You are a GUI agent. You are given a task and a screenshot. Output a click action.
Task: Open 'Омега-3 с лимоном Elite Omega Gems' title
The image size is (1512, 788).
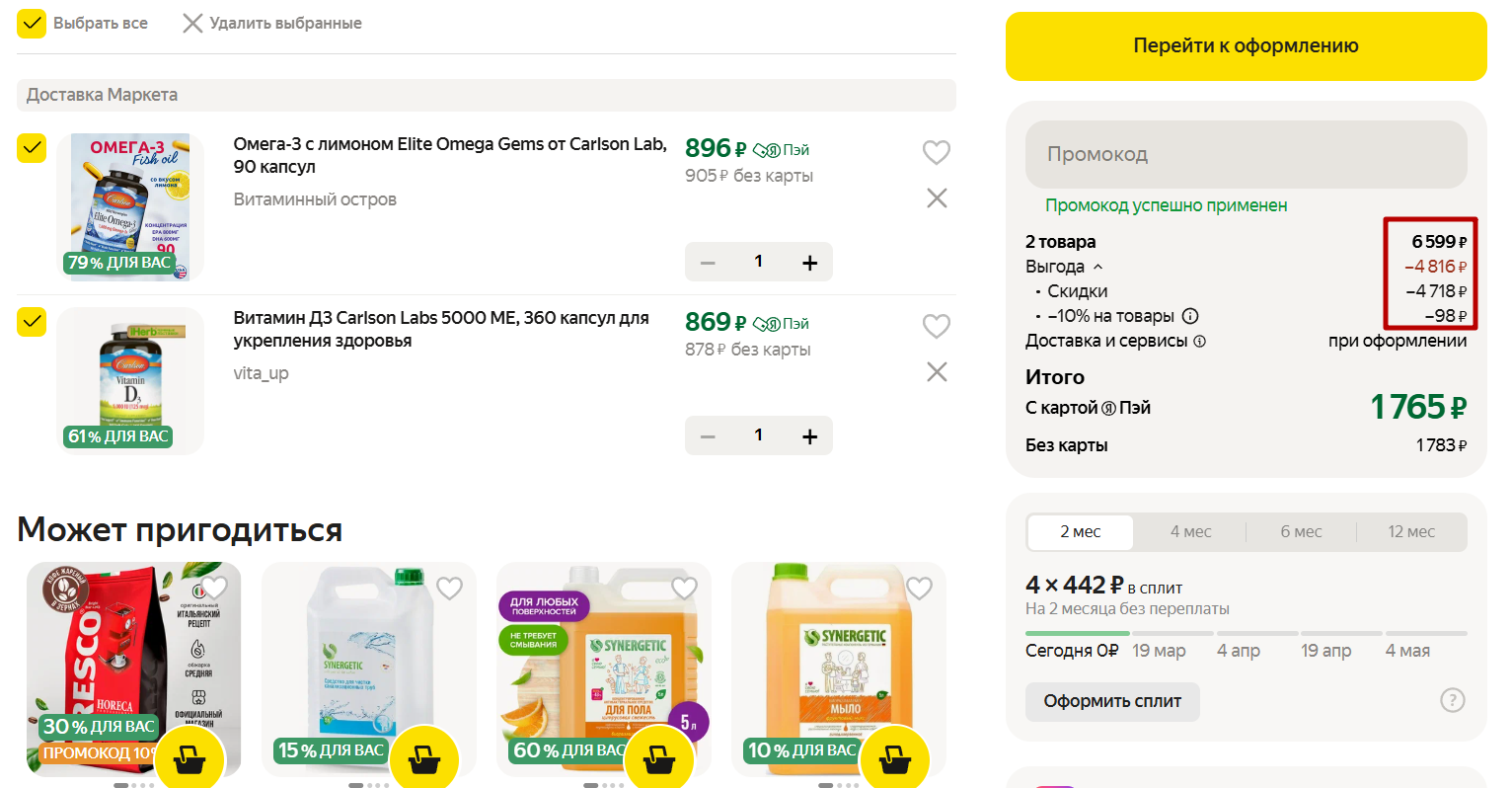[x=450, y=155]
